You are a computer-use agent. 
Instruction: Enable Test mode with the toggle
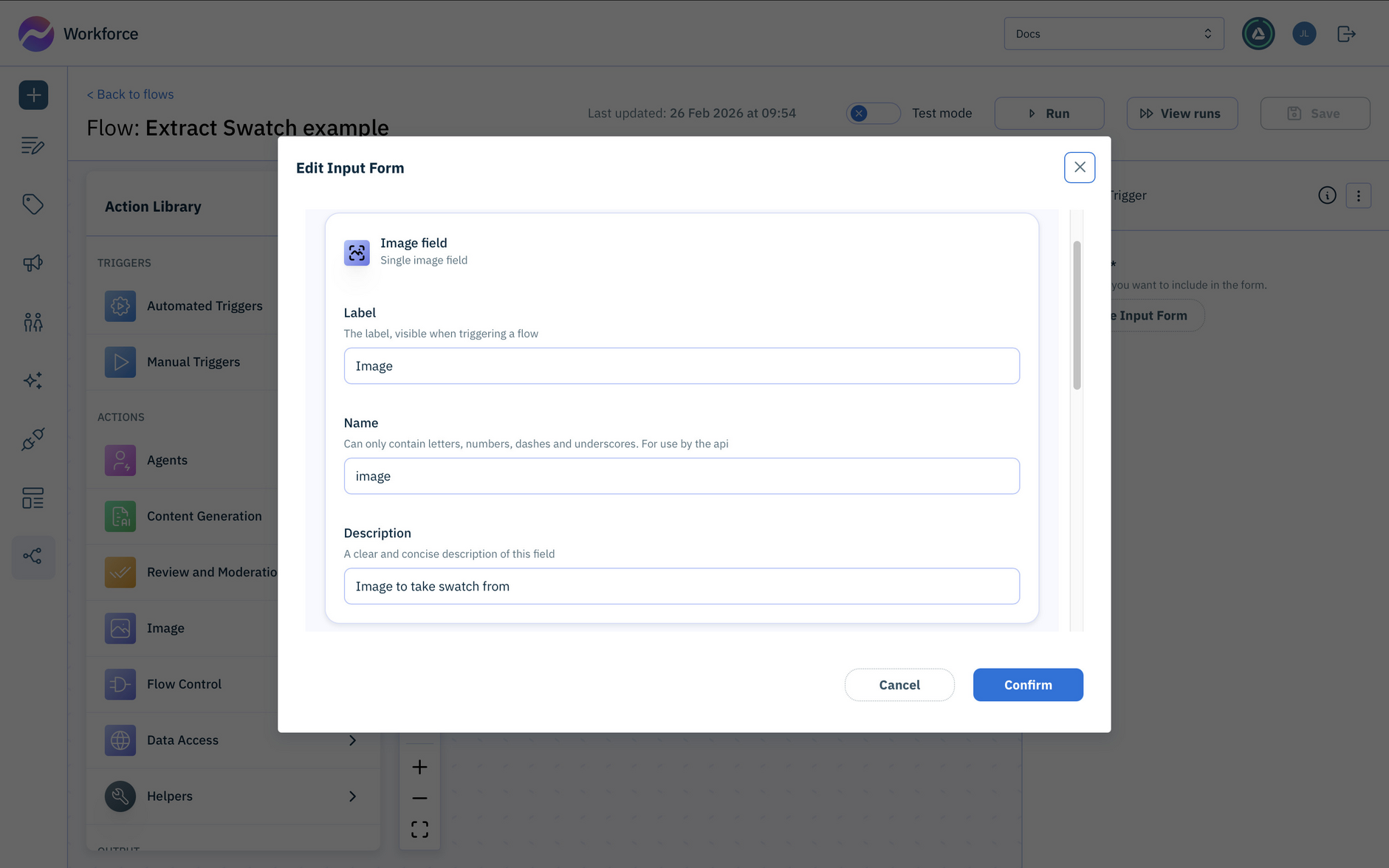pyautogui.click(x=873, y=113)
